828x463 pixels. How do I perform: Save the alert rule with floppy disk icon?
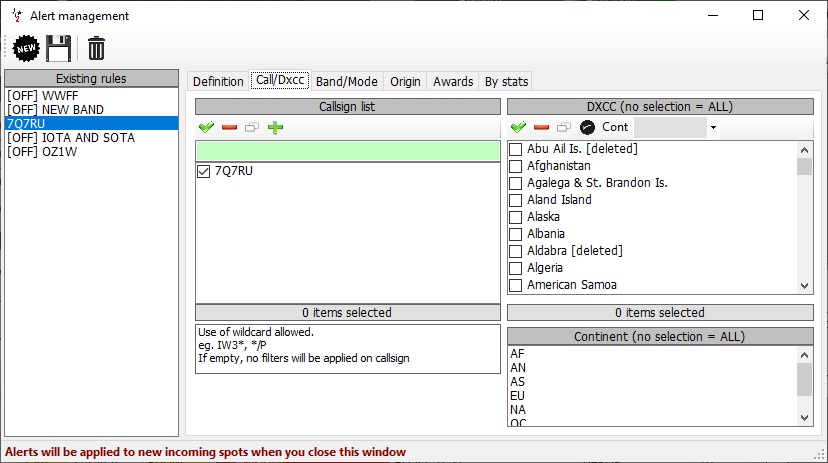tap(58, 49)
